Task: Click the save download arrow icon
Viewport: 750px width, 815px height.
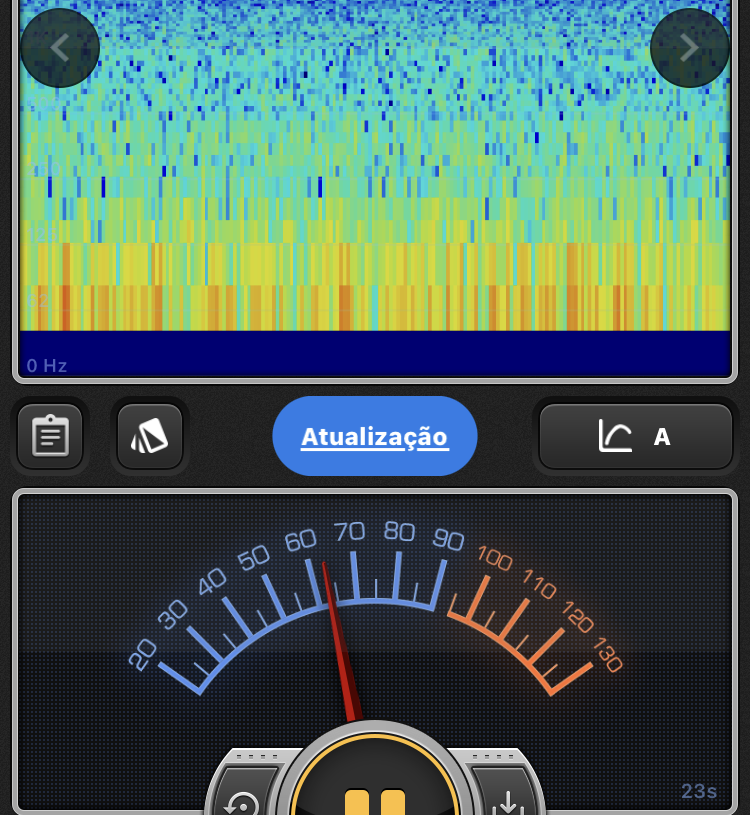Action: 508,800
